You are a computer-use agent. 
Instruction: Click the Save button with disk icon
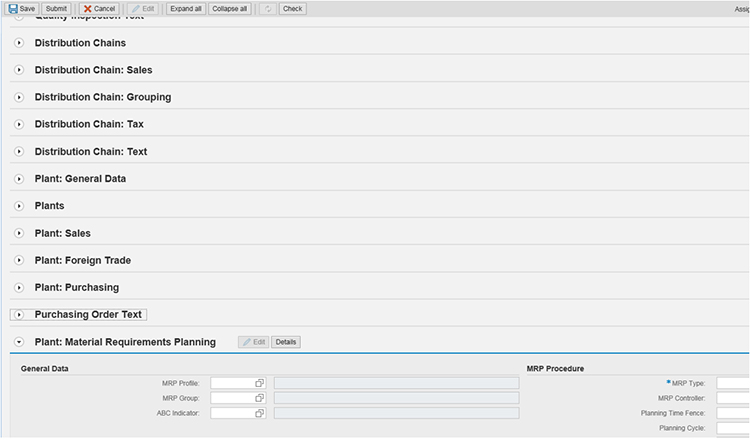click(21, 8)
